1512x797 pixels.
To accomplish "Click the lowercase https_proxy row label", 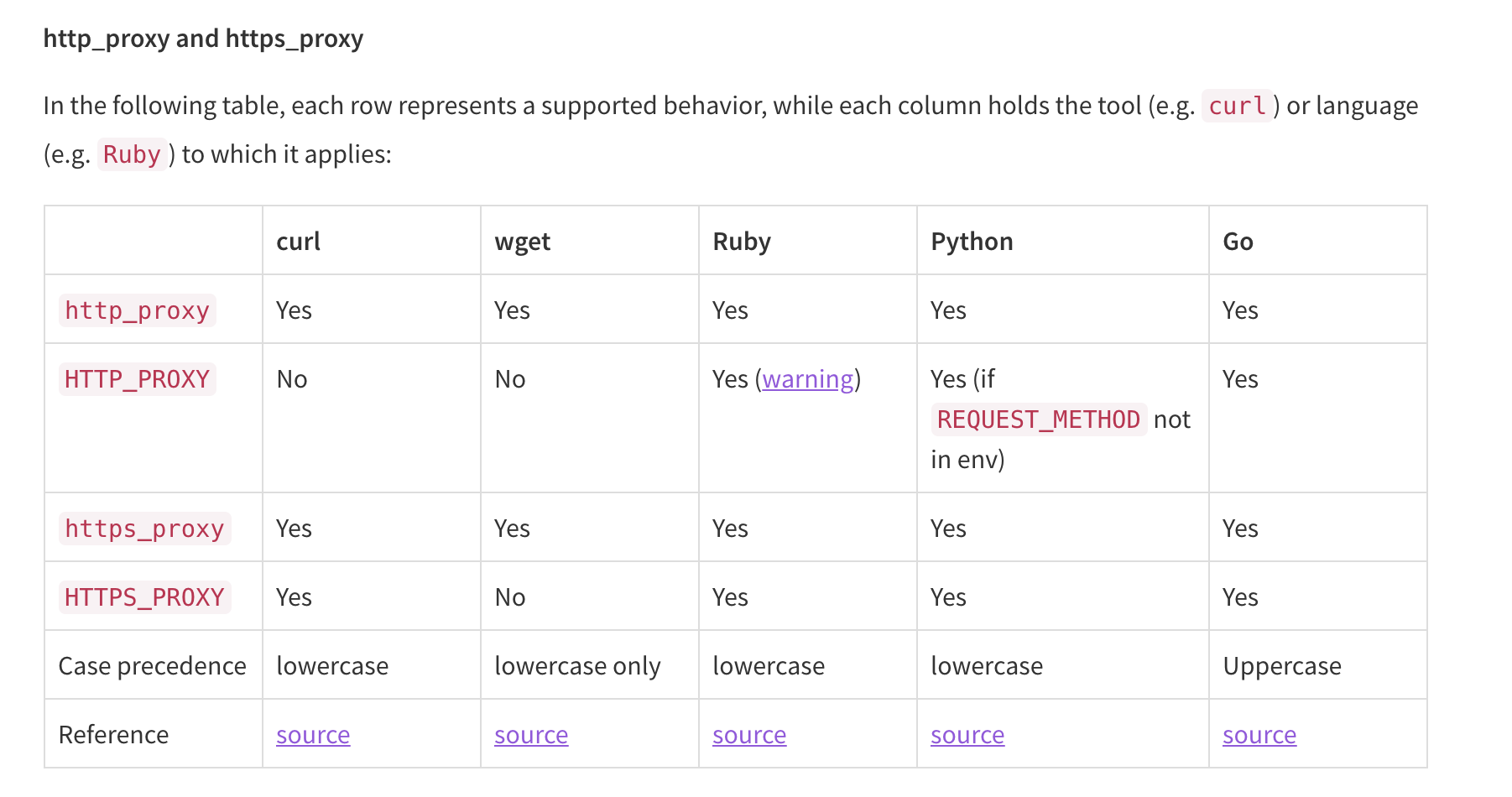I will pos(144,529).
